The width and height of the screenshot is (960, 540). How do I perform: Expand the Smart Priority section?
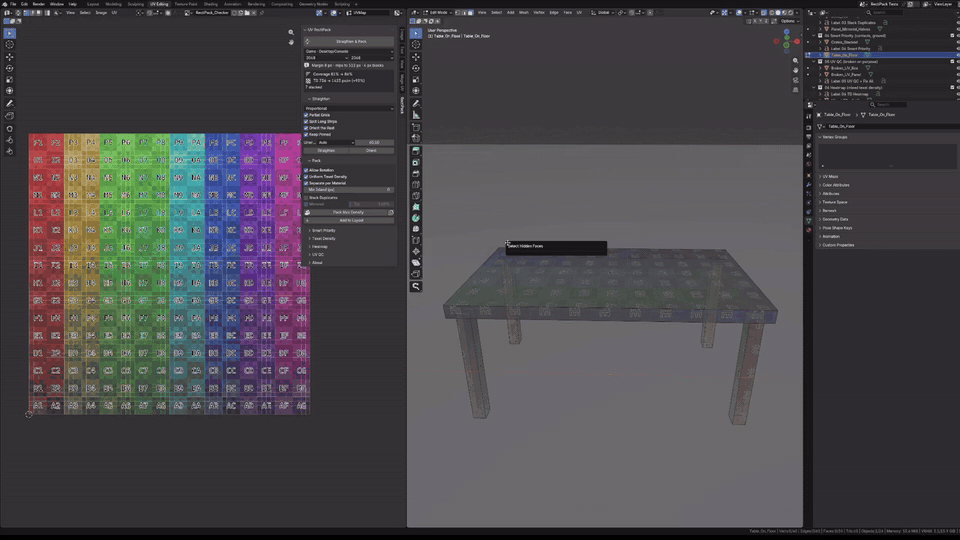pyautogui.click(x=322, y=230)
